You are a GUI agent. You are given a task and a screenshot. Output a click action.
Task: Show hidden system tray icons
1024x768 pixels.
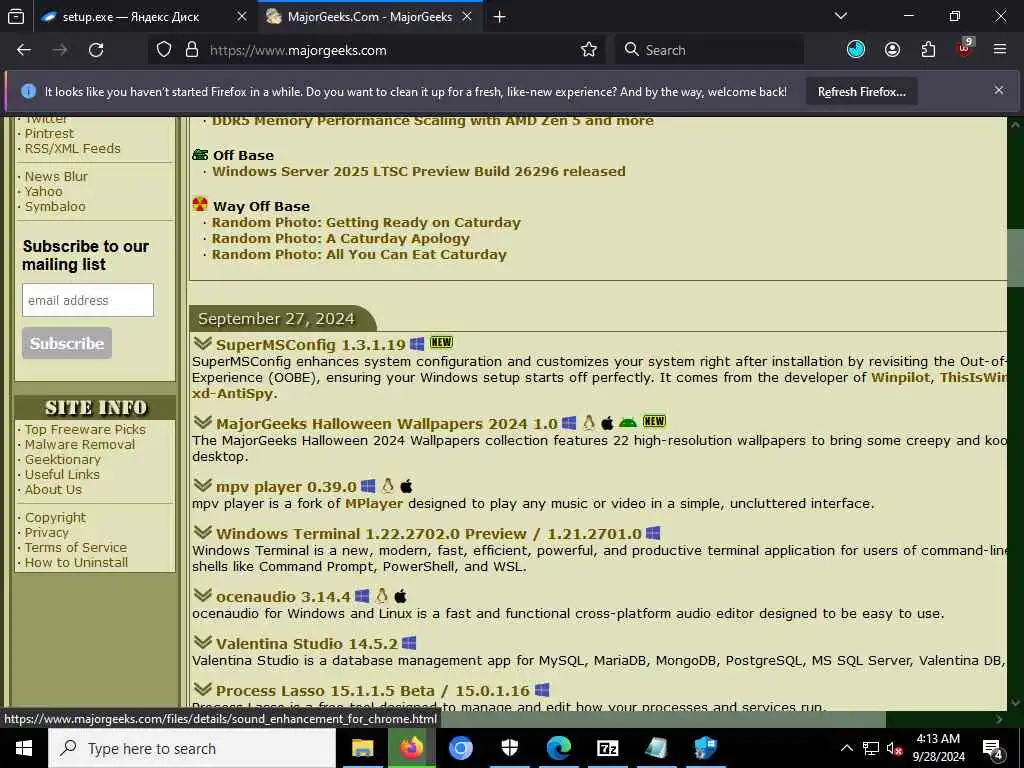click(x=846, y=748)
